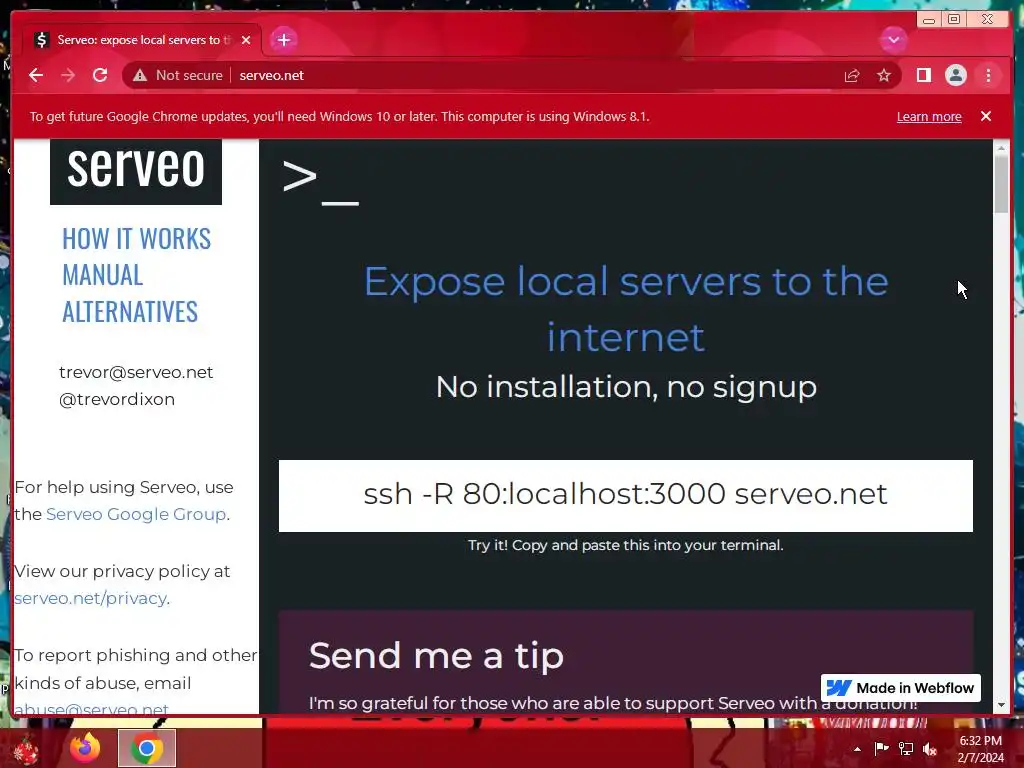
Task: Bookmark this page with the star icon
Action: (x=884, y=76)
